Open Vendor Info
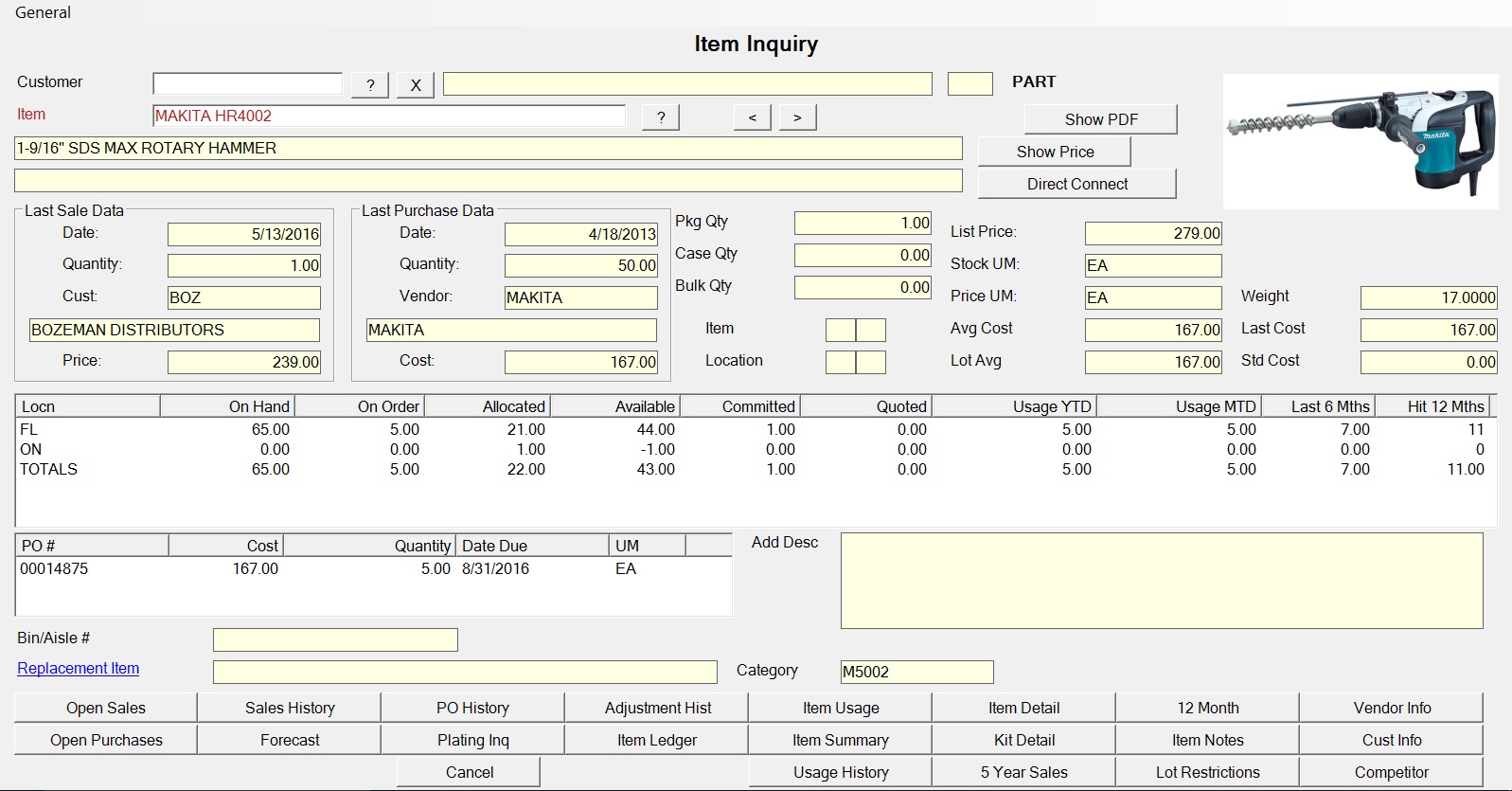The height and width of the screenshot is (791, 1512). click(x=1392, y=708)
